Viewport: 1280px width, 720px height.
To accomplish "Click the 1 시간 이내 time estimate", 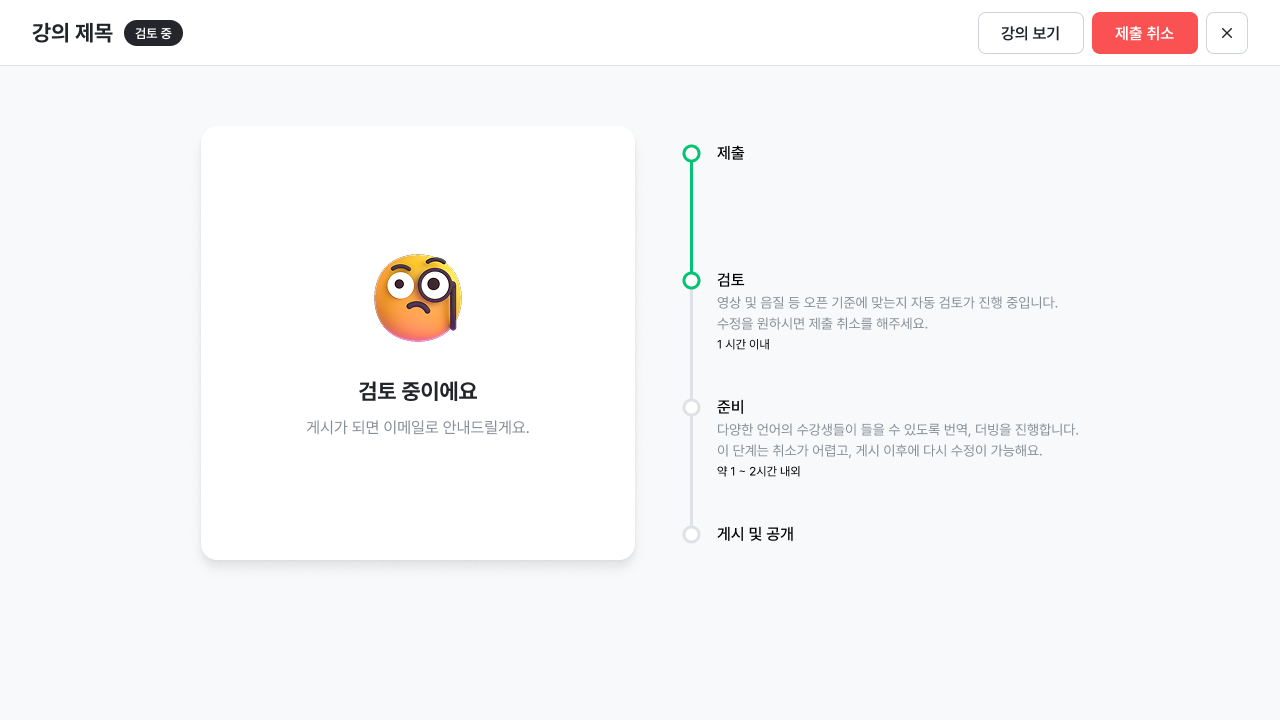I will [743, 344].
